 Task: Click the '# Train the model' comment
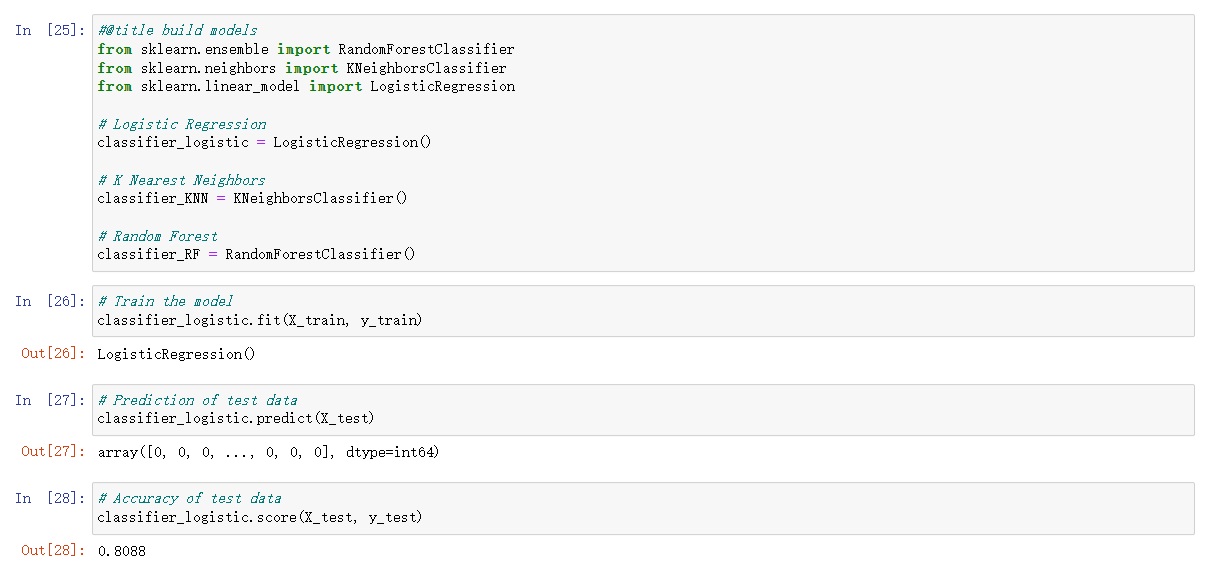click(165, 301)
